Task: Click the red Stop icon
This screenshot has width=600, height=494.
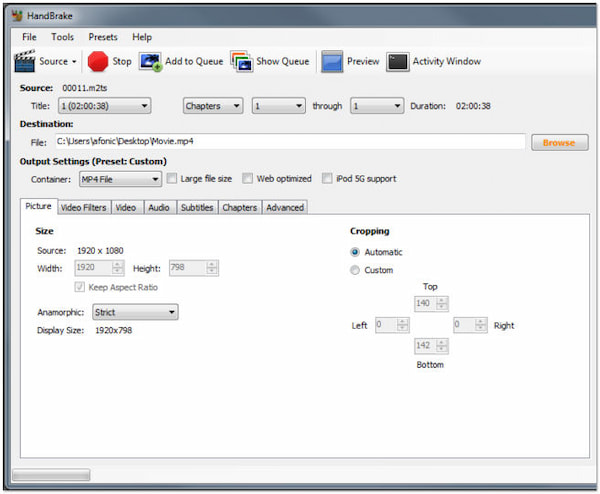Action: (x=98, y=61)
